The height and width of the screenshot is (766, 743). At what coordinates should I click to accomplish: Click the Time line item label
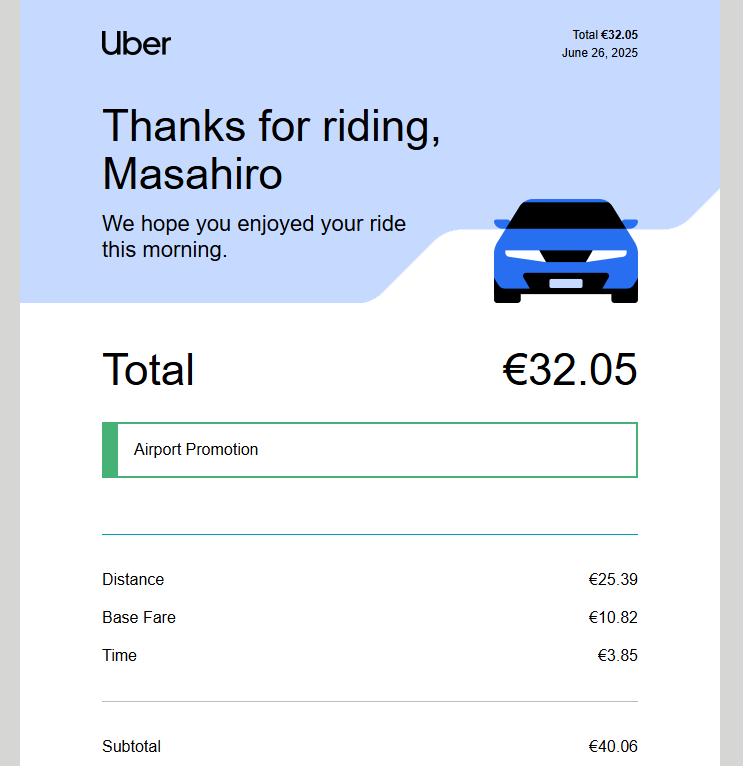[x=119, y=656]
